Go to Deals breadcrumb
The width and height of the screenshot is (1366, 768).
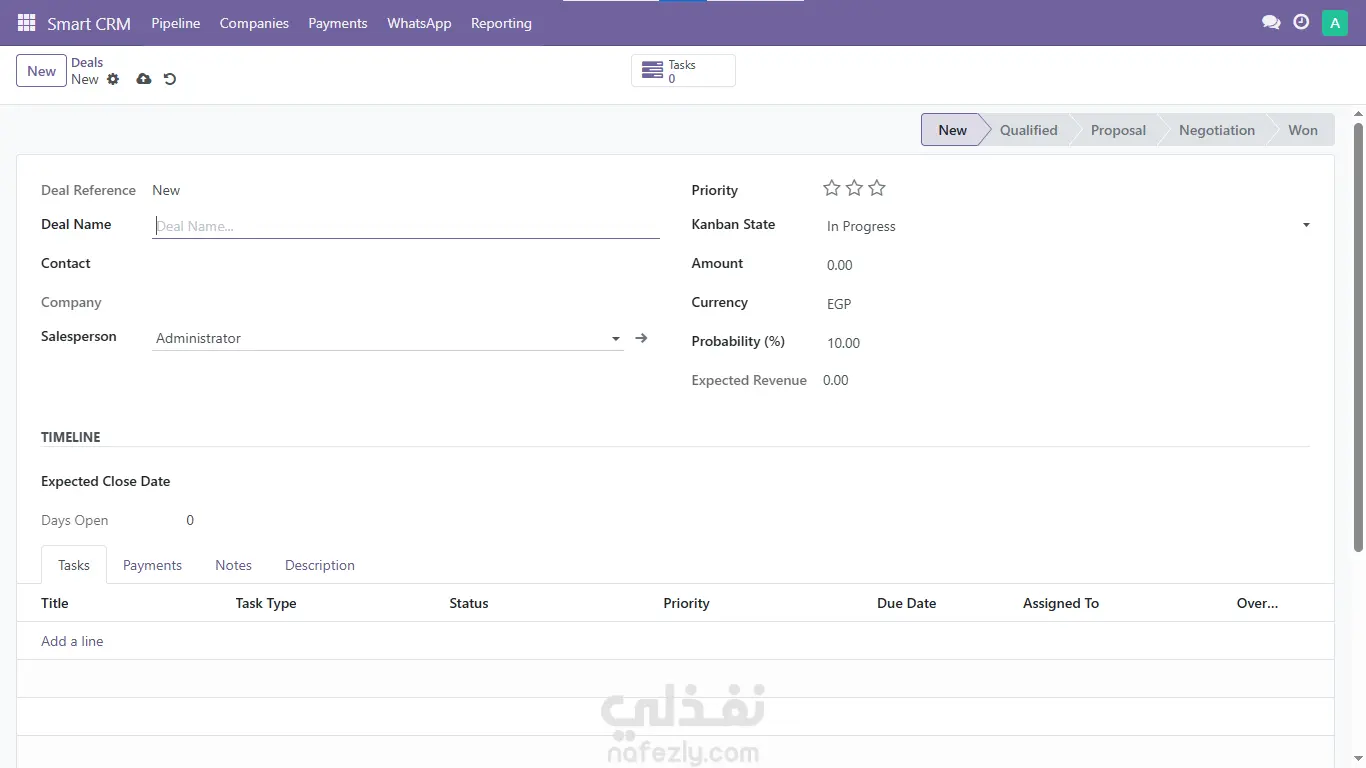click(x=87, y=62)
